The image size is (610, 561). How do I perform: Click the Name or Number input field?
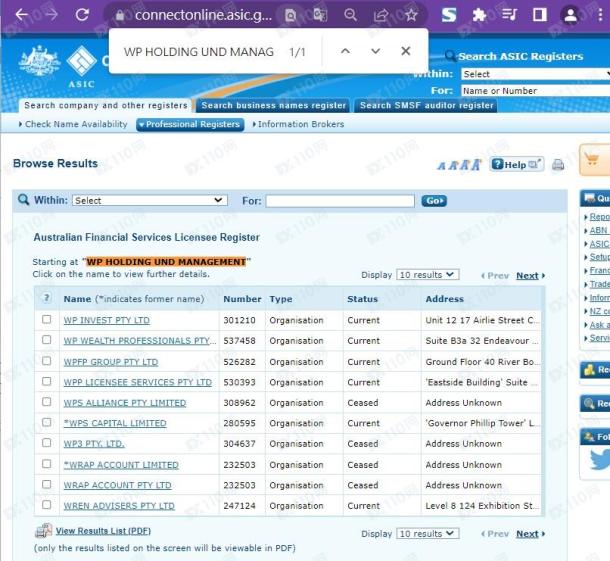tap(535, 91)
